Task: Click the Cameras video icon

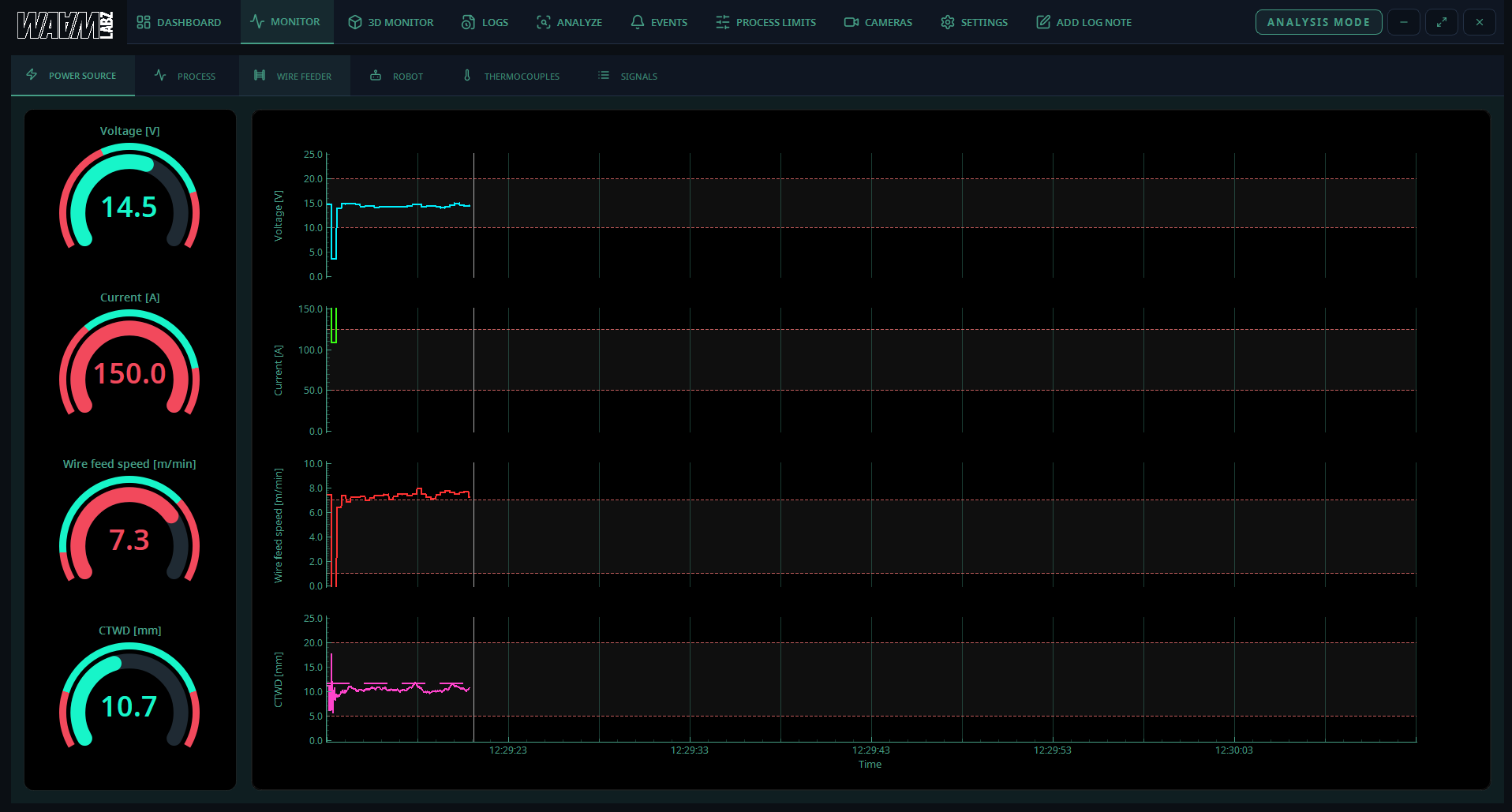Action: coord(851,22)
